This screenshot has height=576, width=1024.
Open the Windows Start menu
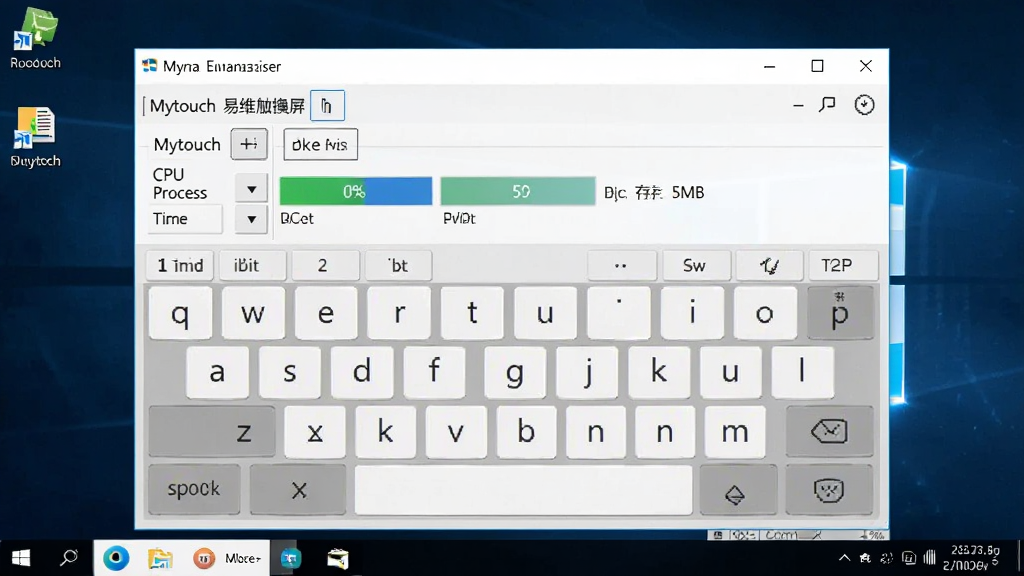21,558
